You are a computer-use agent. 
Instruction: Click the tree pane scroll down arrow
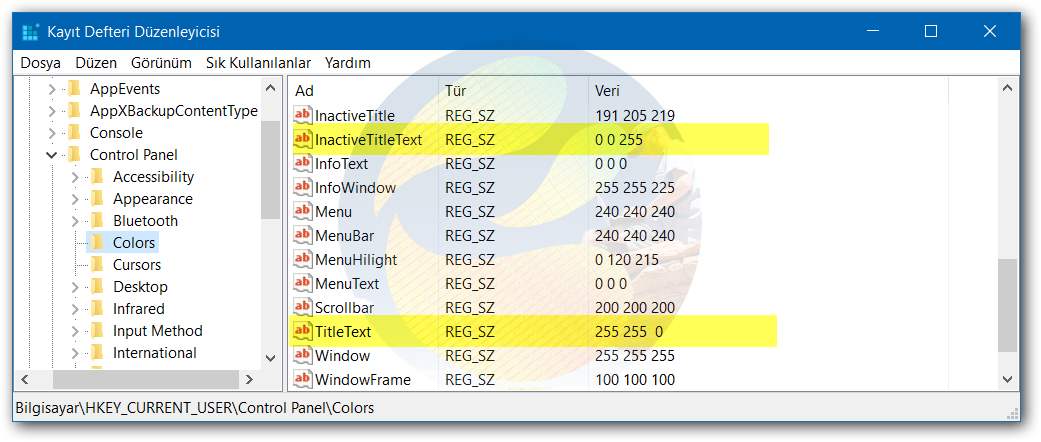click(x=270, y=358)
